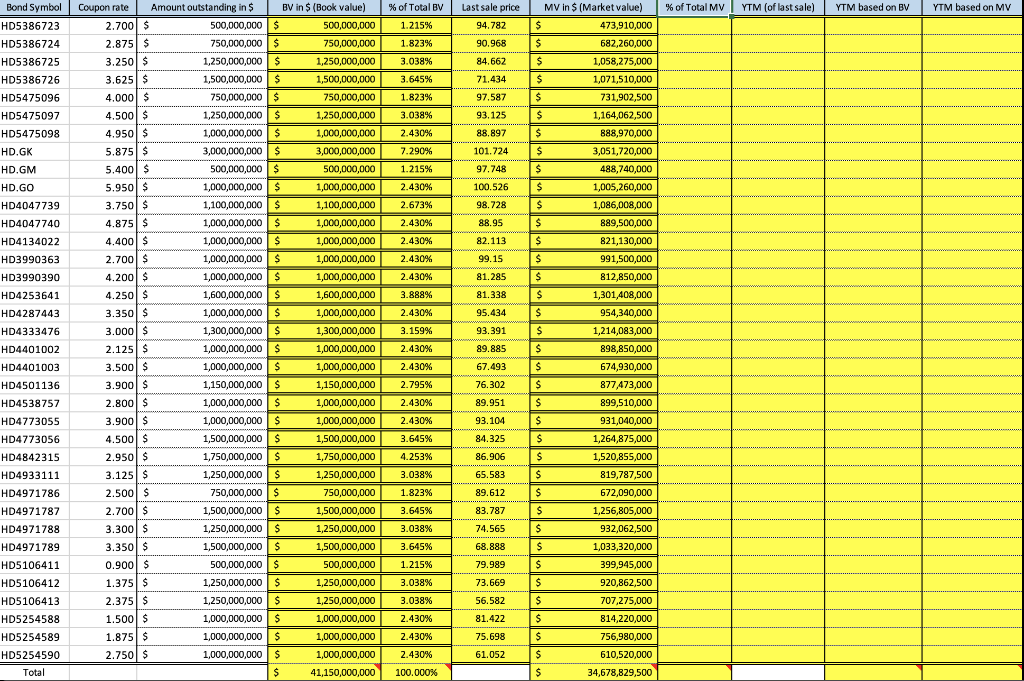Select the MV in $ (Market value) header
The image size is (1024, 681).
pos(592,8)
